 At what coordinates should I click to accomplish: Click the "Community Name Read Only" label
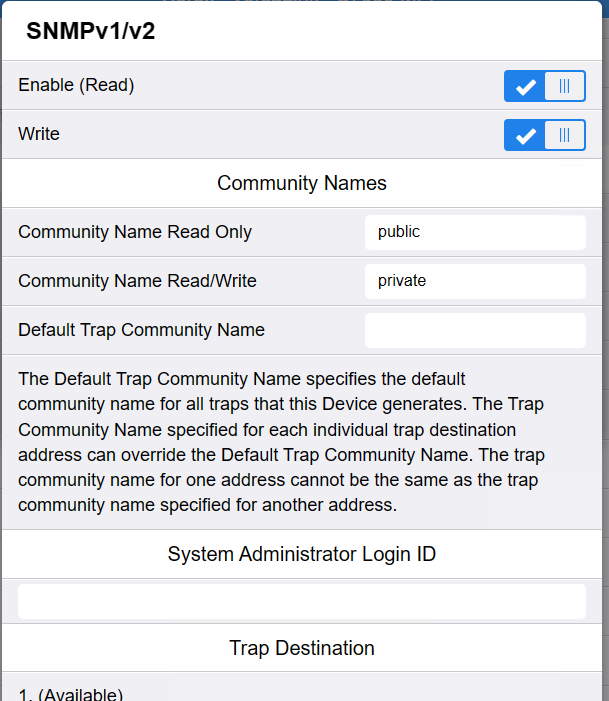click(135, 232)
